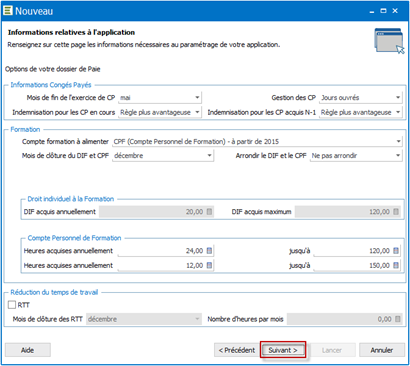Enable the RTT checkbox

tap(12, 305)
